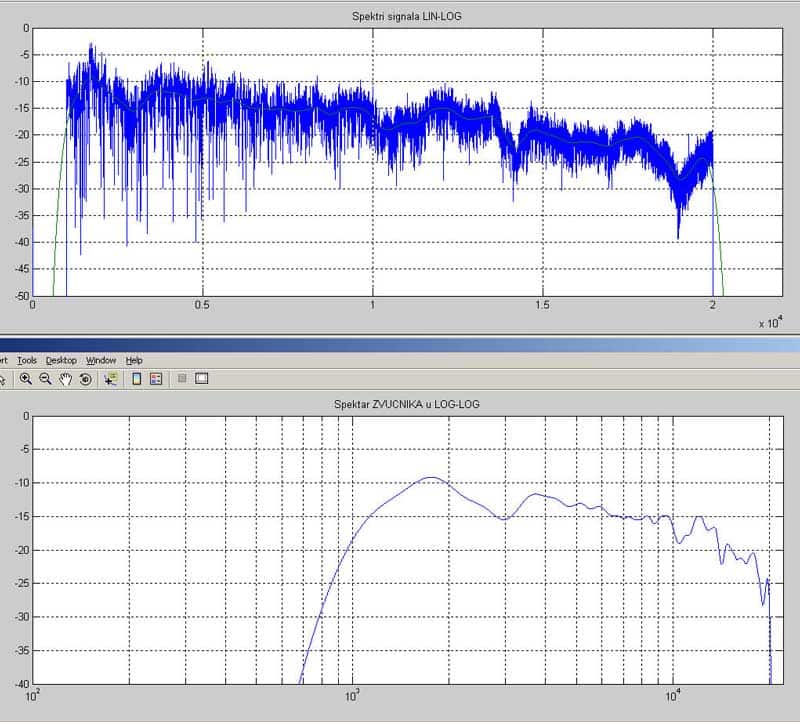Click the '-50' y-axis label in upper plot
The image size is (800, 722).
(x=21, y=296)
